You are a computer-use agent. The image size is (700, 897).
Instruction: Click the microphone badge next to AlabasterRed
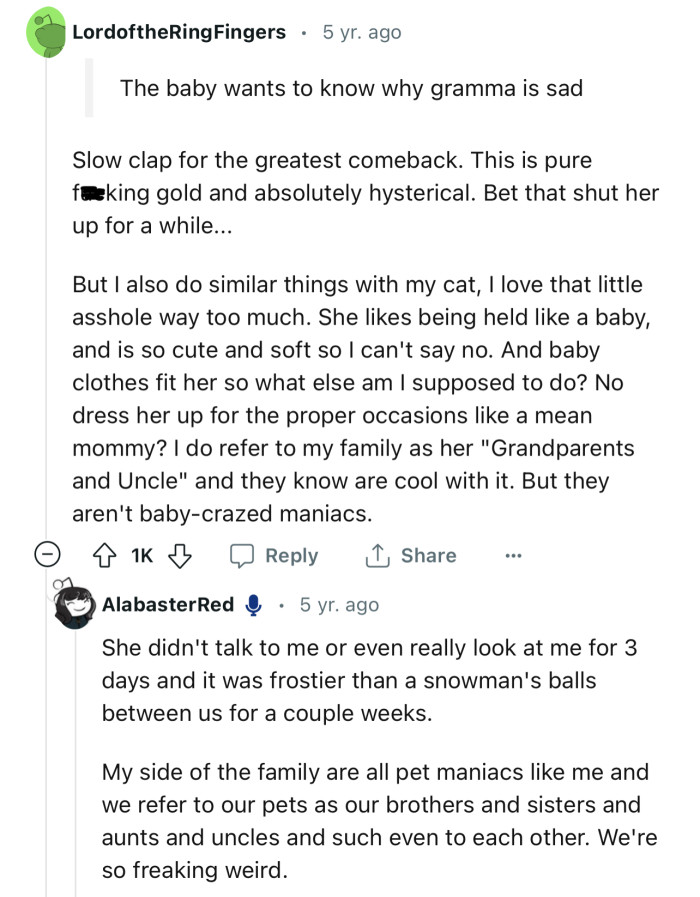pos(254,604)
